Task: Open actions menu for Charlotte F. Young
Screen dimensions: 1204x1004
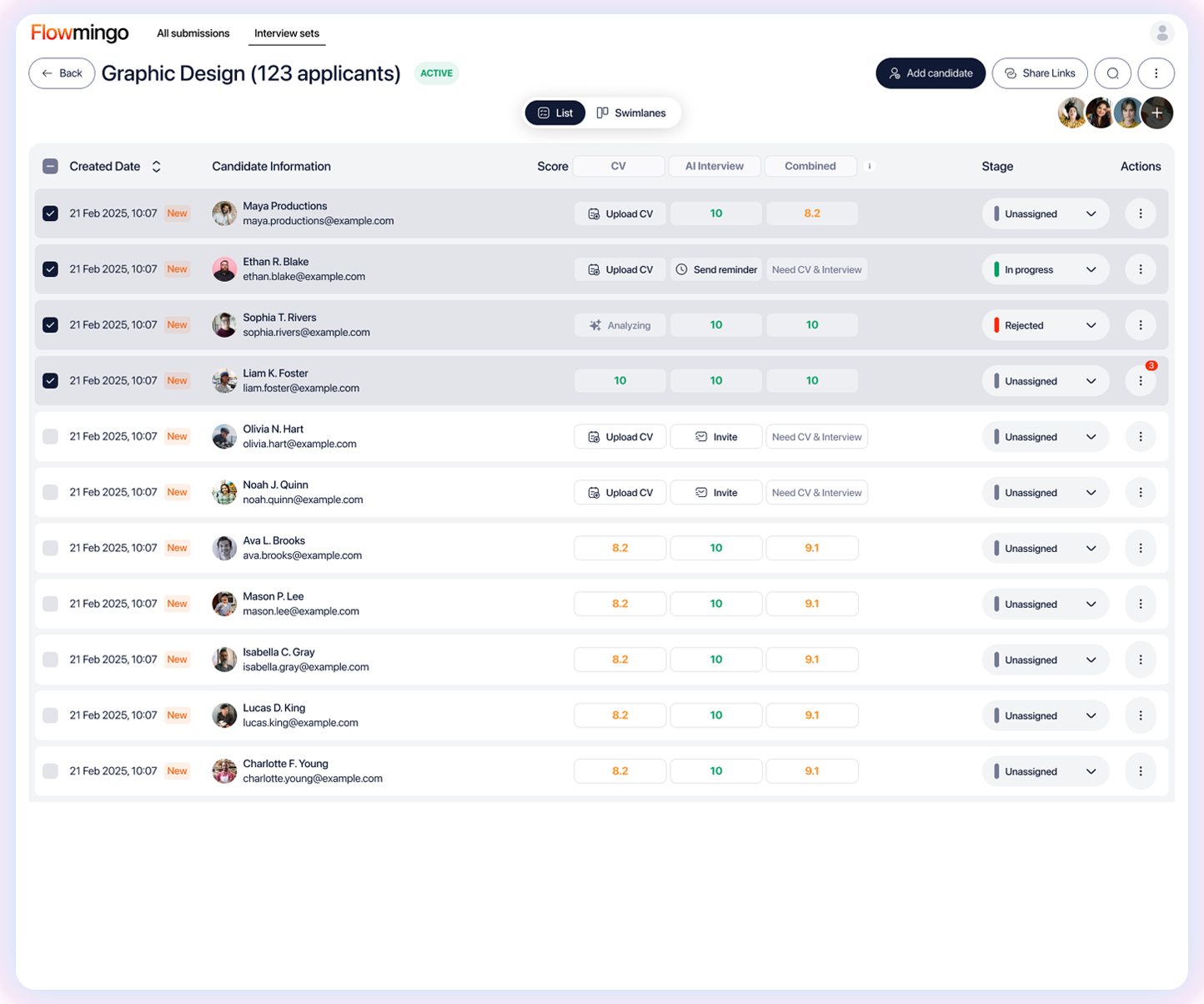Action: [x=1141, y=771]
